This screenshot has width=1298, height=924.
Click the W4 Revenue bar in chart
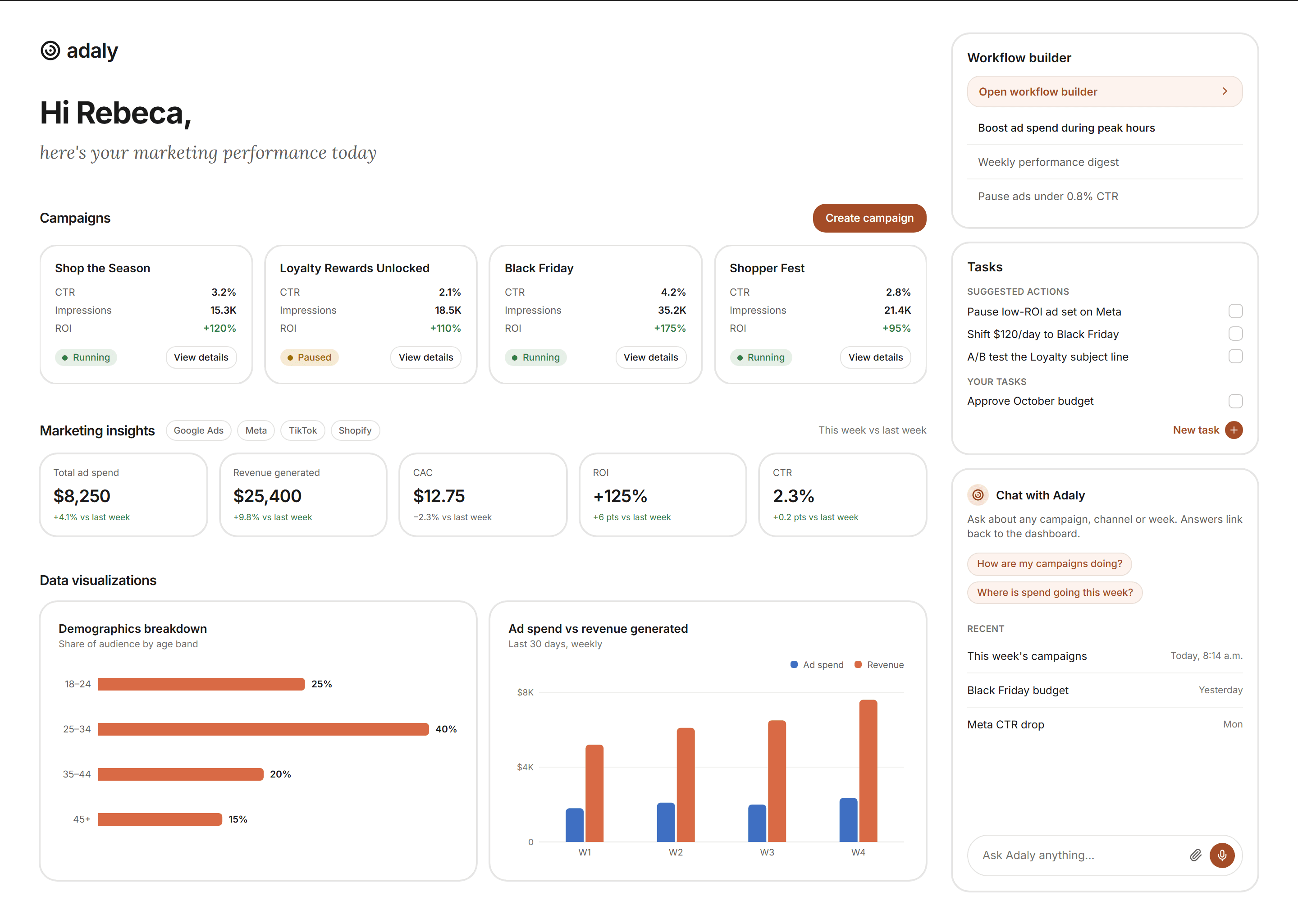(868, 771)
